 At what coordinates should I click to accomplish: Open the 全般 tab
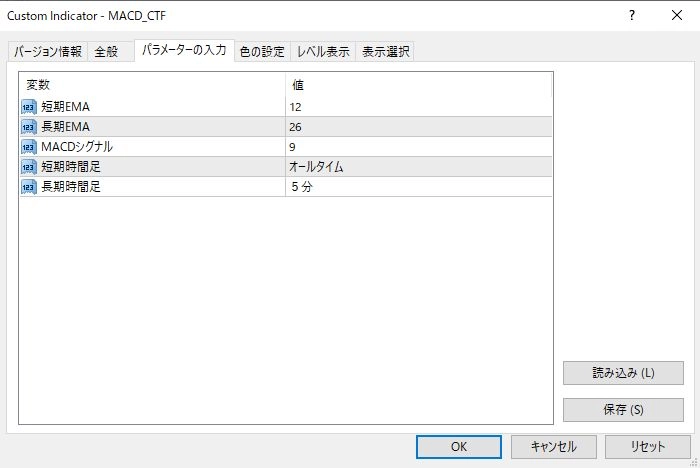(106, 52)
